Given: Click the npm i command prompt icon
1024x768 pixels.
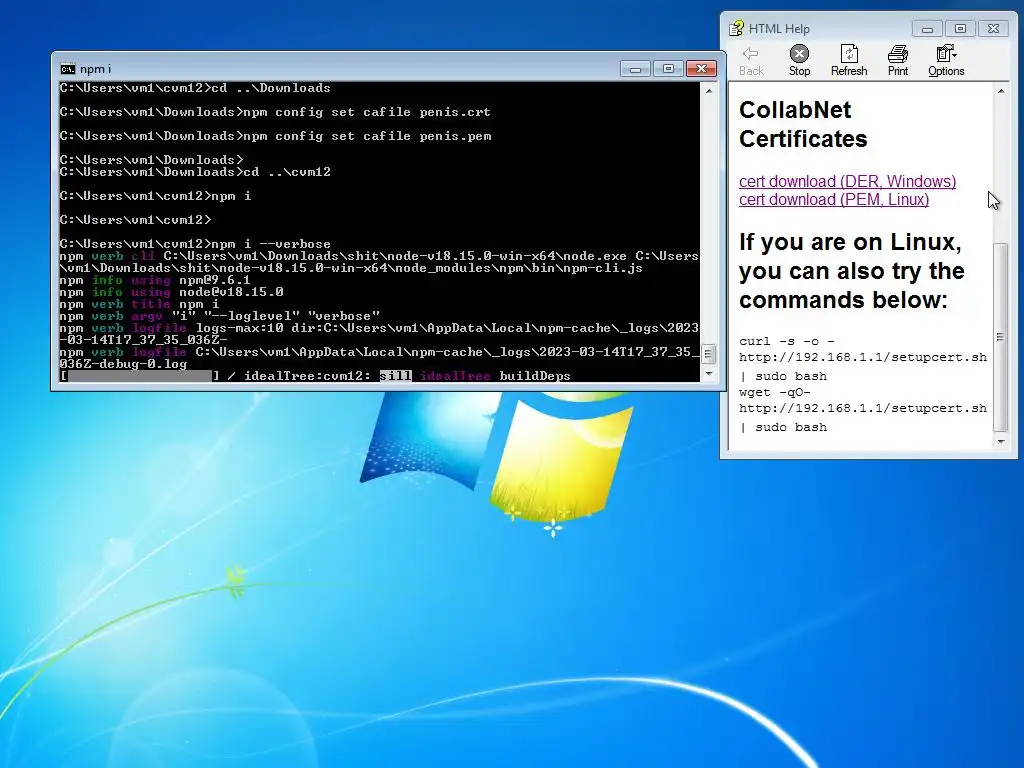Looking at the screenshot, I should (x=67, y=69).
